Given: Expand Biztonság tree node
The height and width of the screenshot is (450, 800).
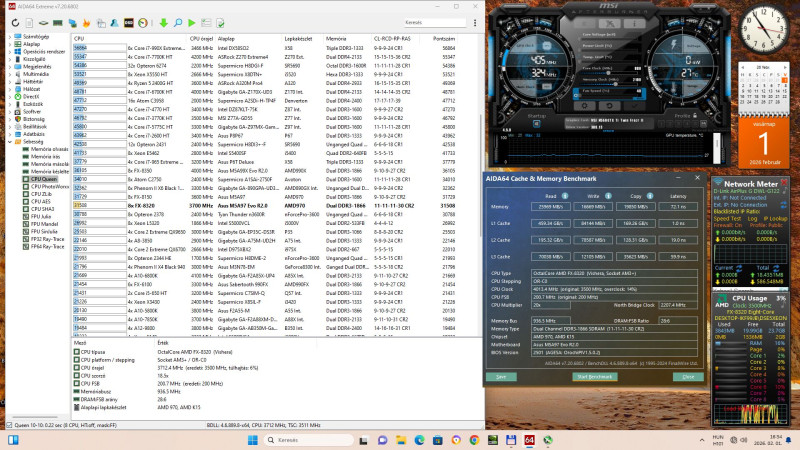Looking at the screenshot, I should click(x=10, y=119).
